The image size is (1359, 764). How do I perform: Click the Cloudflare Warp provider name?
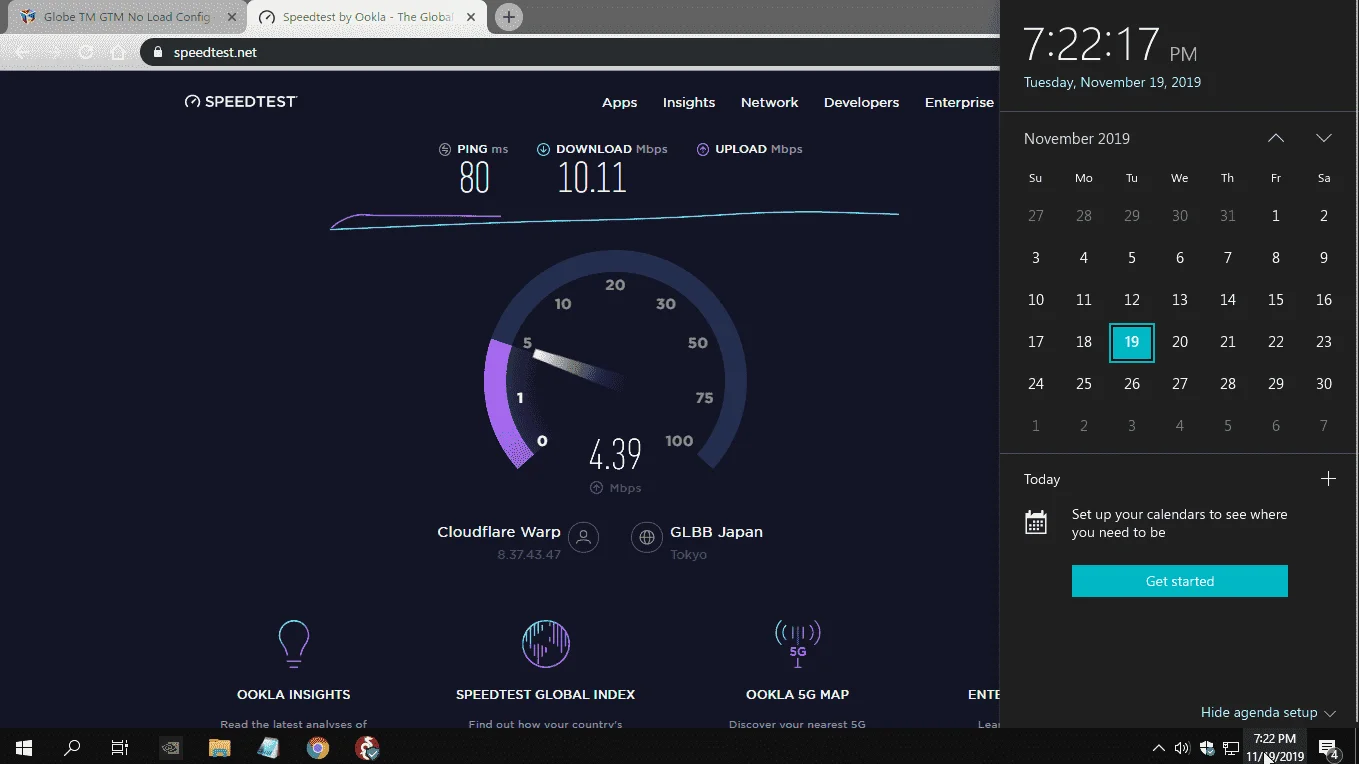click(x=498, y=532)
